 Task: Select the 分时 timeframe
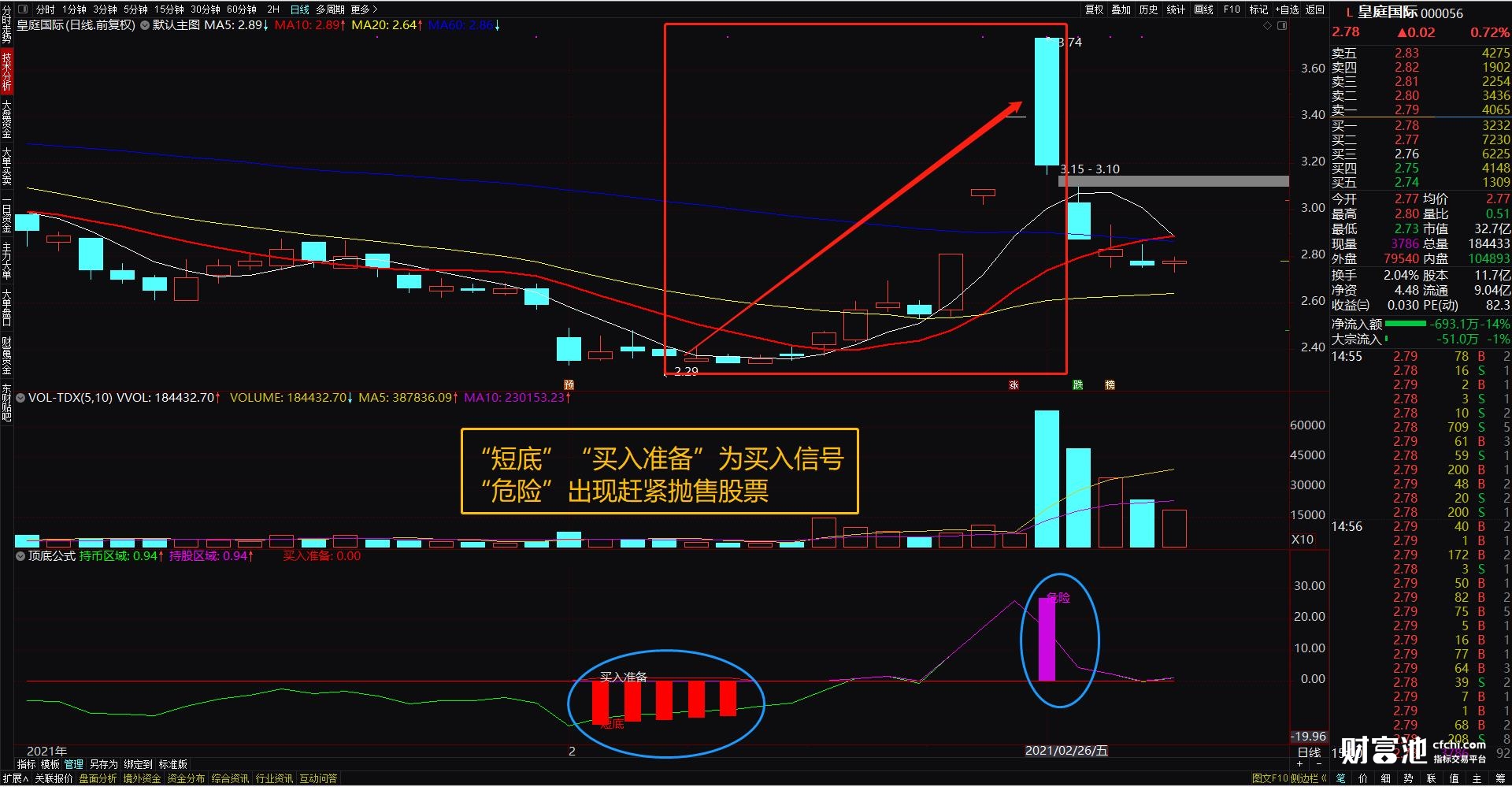(x=45, y=9)
